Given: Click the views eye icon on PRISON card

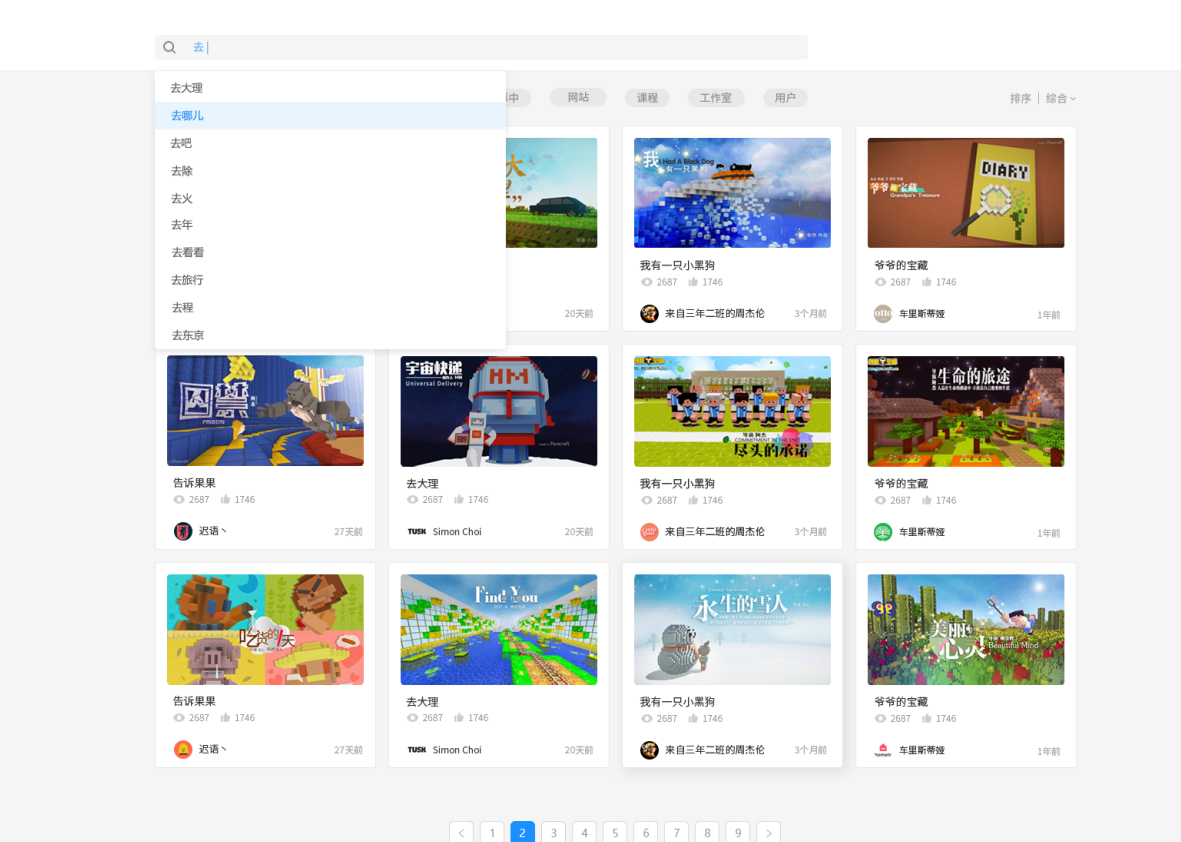Looking at the screenshot, I should coord(179,499).
